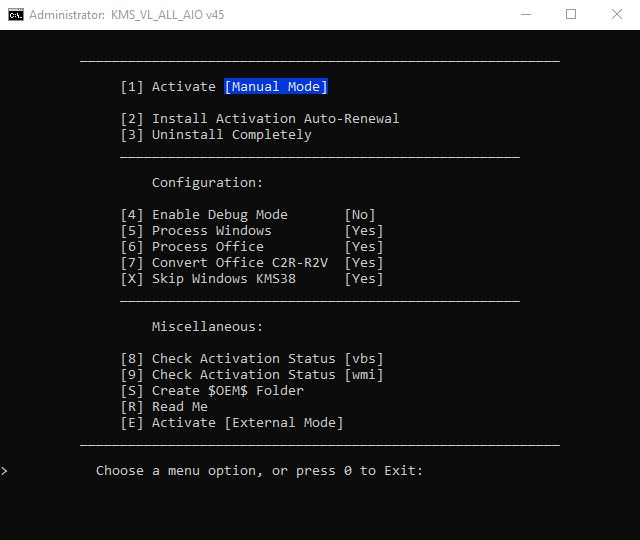Click the window title 'Administrator: KMS_VL_ALL_AIO v45'

pos(127,15)
